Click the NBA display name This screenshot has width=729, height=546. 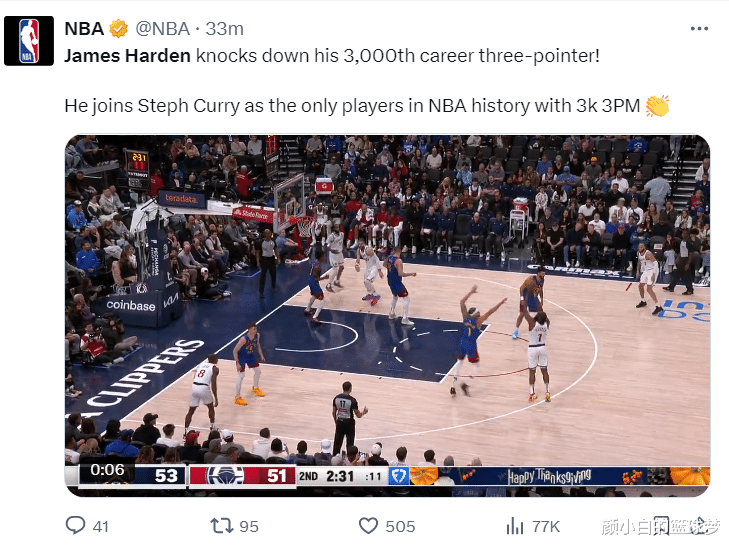[x=84, y=29]
